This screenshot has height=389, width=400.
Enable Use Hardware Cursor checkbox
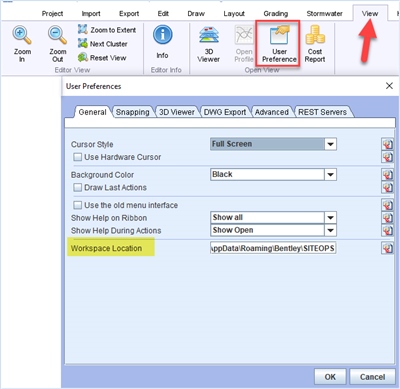point(77,157)
